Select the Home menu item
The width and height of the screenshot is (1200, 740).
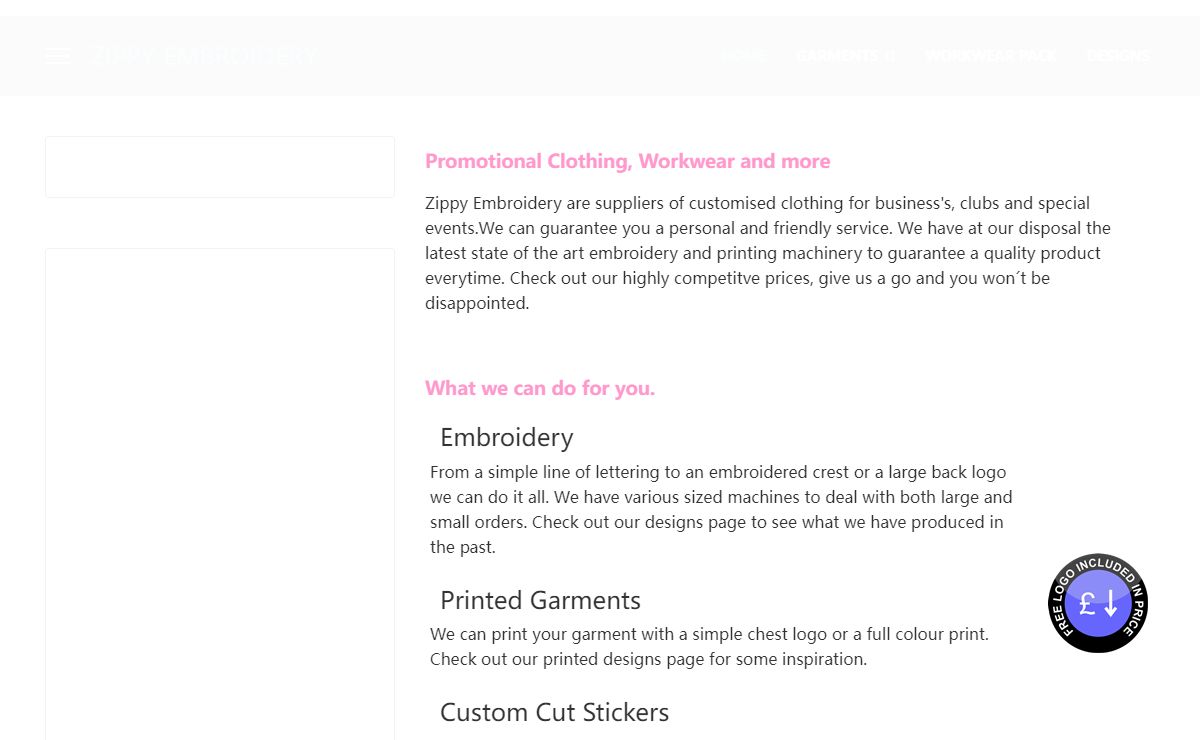pyautogui.click(x=743, y=56)
